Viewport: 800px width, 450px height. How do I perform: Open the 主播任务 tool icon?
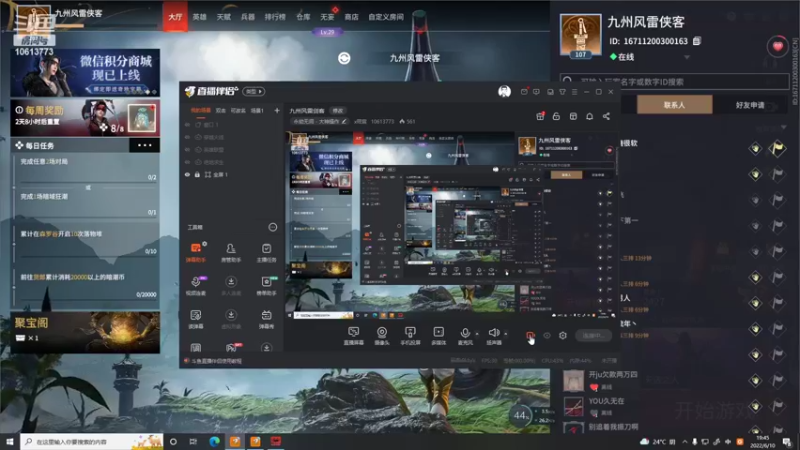pos(266,252)
